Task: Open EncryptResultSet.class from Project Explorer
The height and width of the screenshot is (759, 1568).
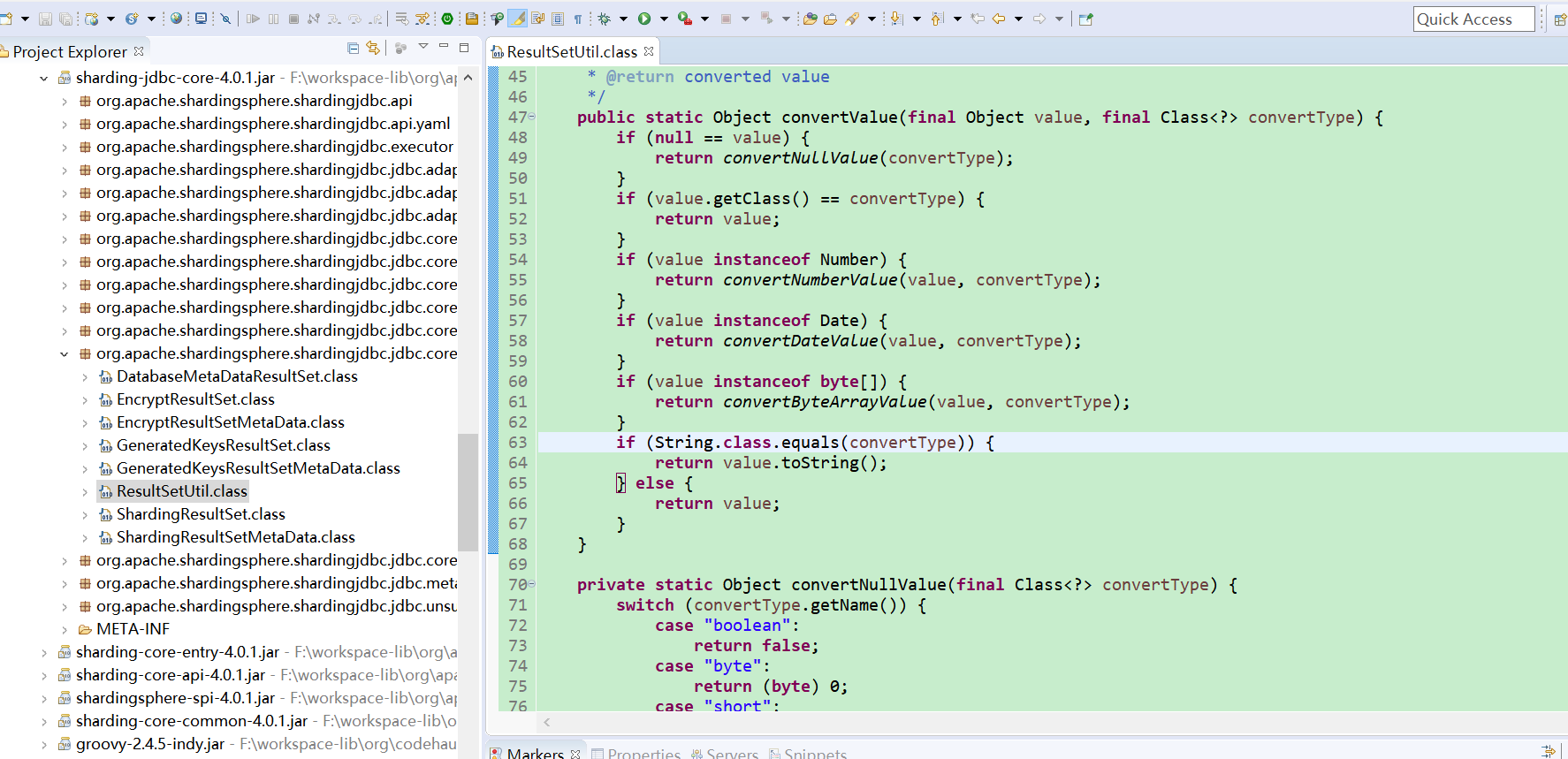Action: click(x=195, y=399)
